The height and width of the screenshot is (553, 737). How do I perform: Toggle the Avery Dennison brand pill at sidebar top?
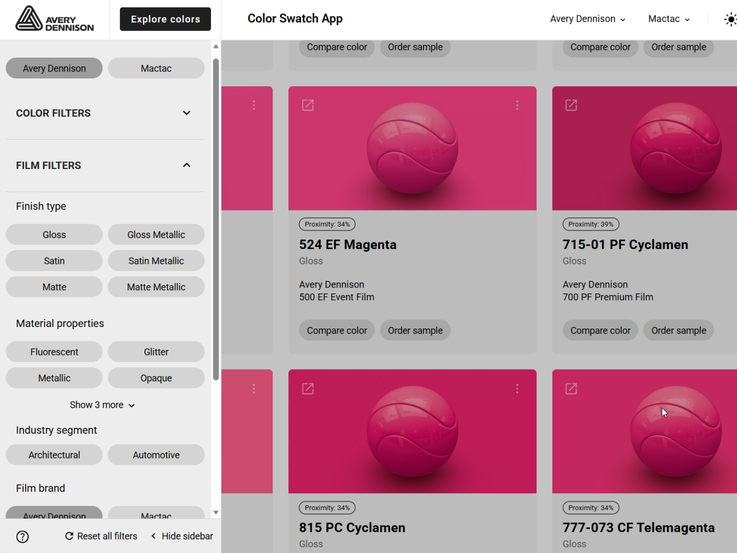click(54, 68)
